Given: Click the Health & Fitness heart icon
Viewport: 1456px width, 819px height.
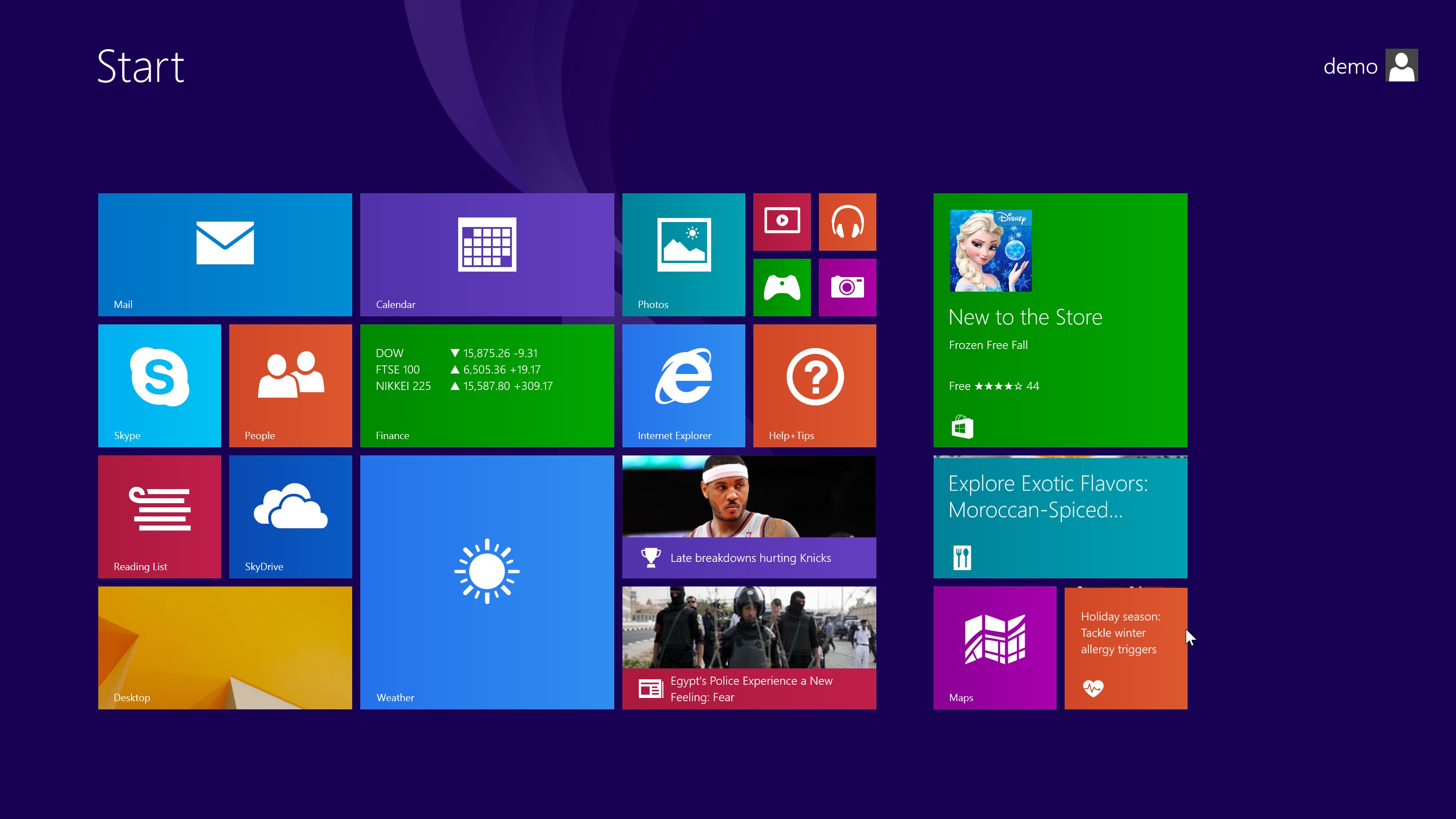Looking at the screenshot, I should point(1093,688).
